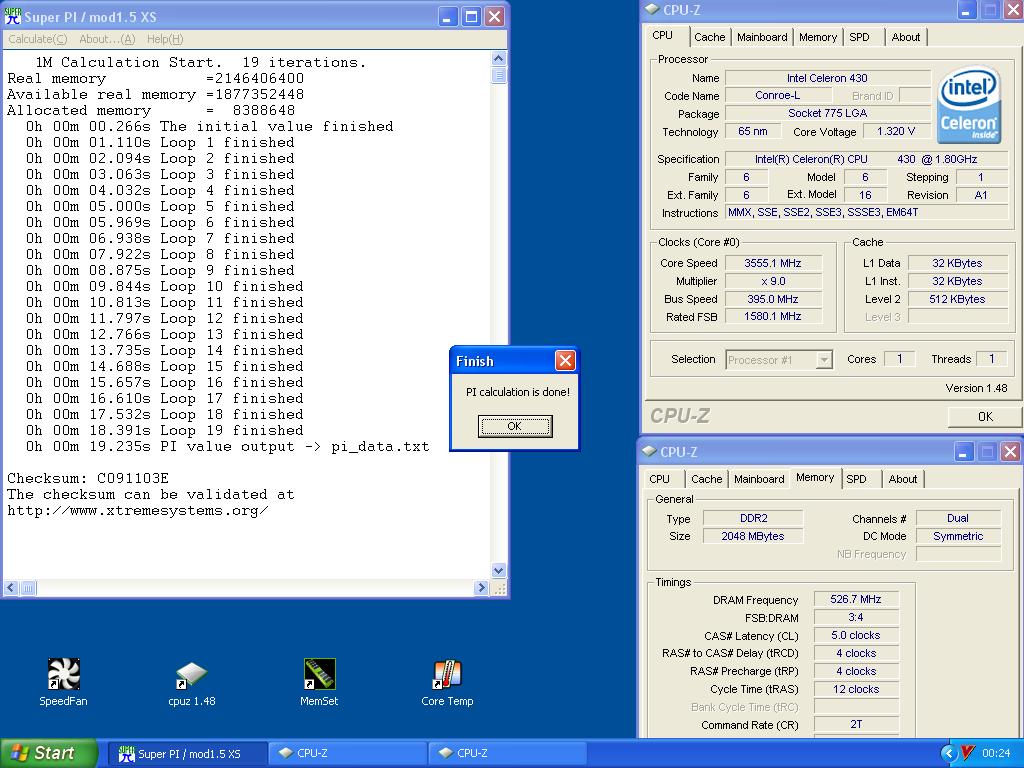1024x768 pixels.
Task: Expand hidden system tray icons arrow
Action: [948, 753]
